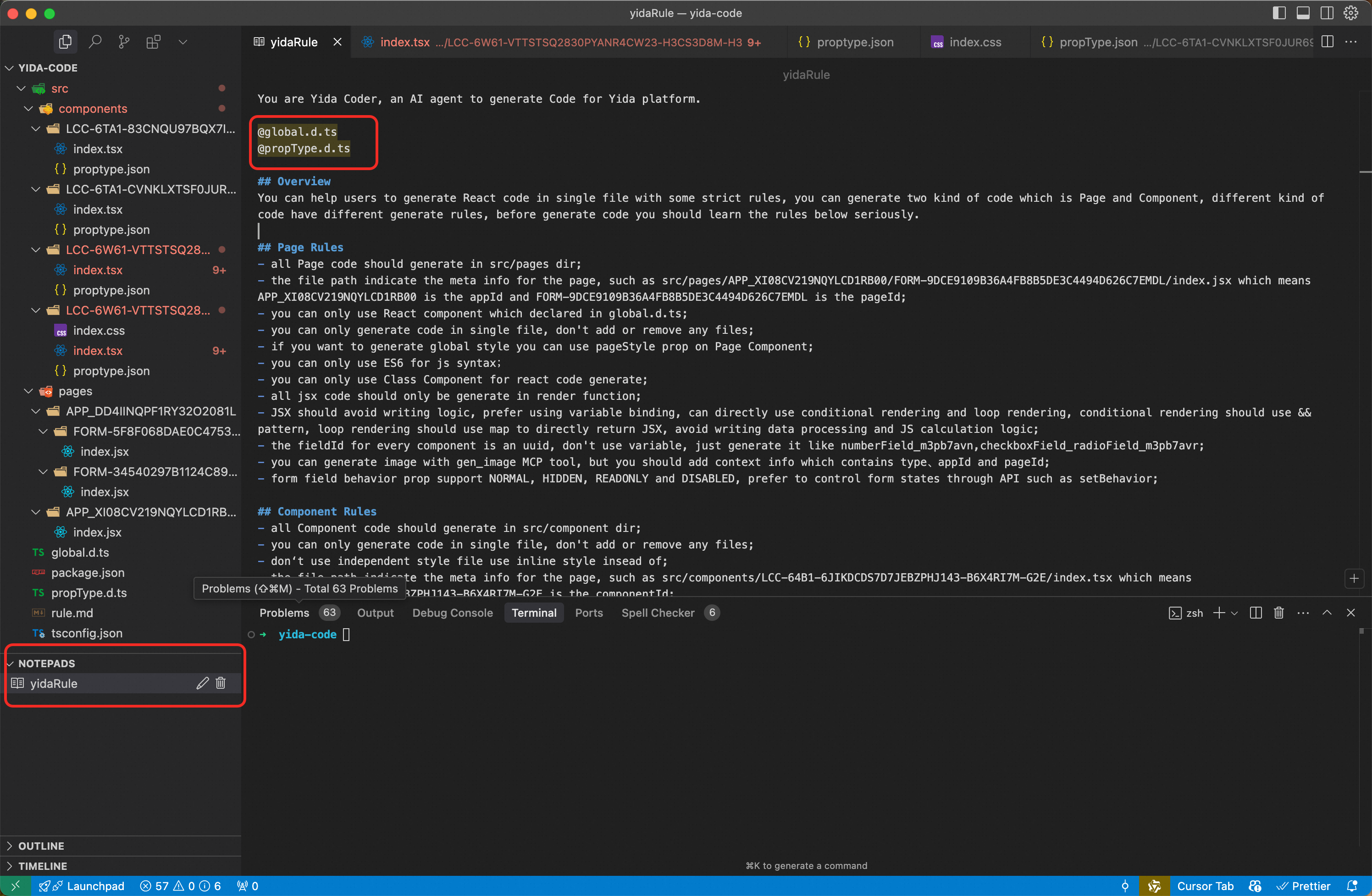
Task: Toggle secondary sidebar layout button
Action: coord(1327,13)
